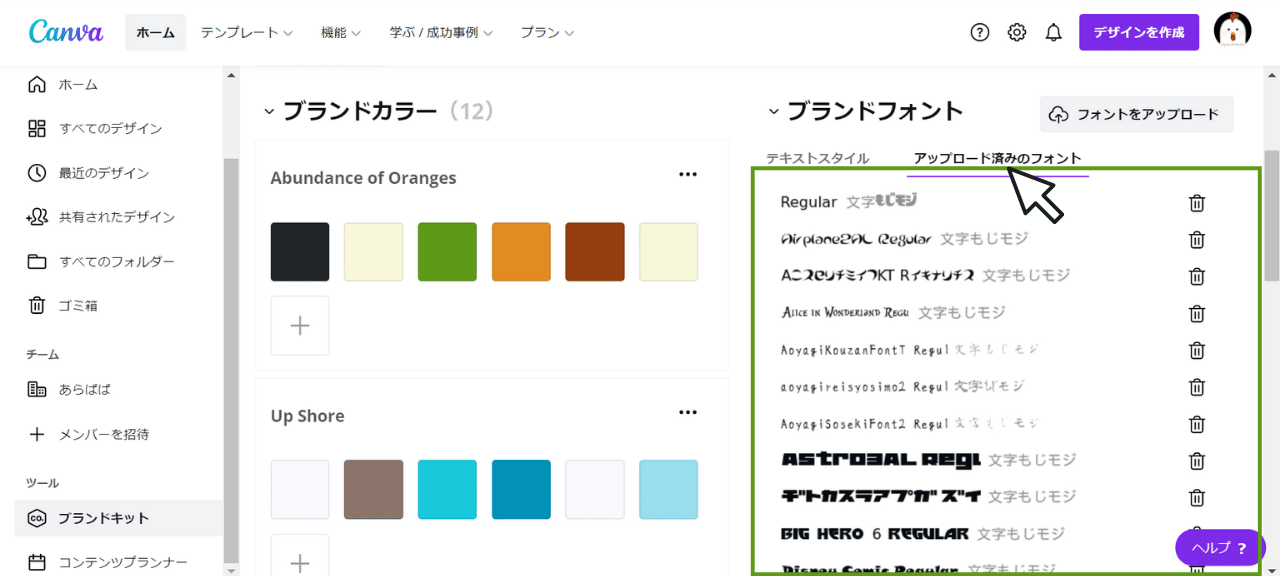The width and height of the screenshot is (1280, 576).
Task: Select the black swatch in Abundance of Oranges
Action: coord(300,252)
